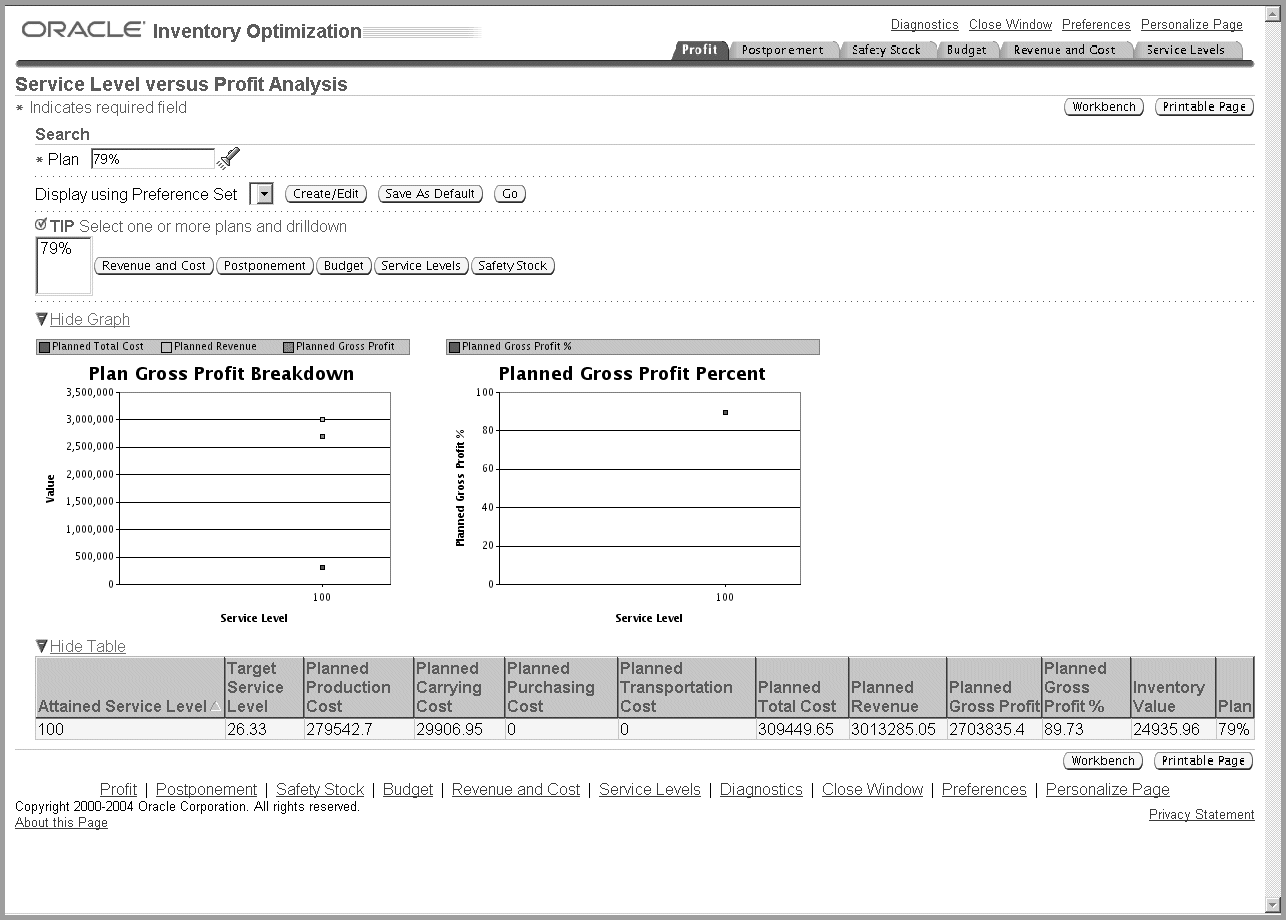Click footer Service Levels link

click(x=650, y=789)
